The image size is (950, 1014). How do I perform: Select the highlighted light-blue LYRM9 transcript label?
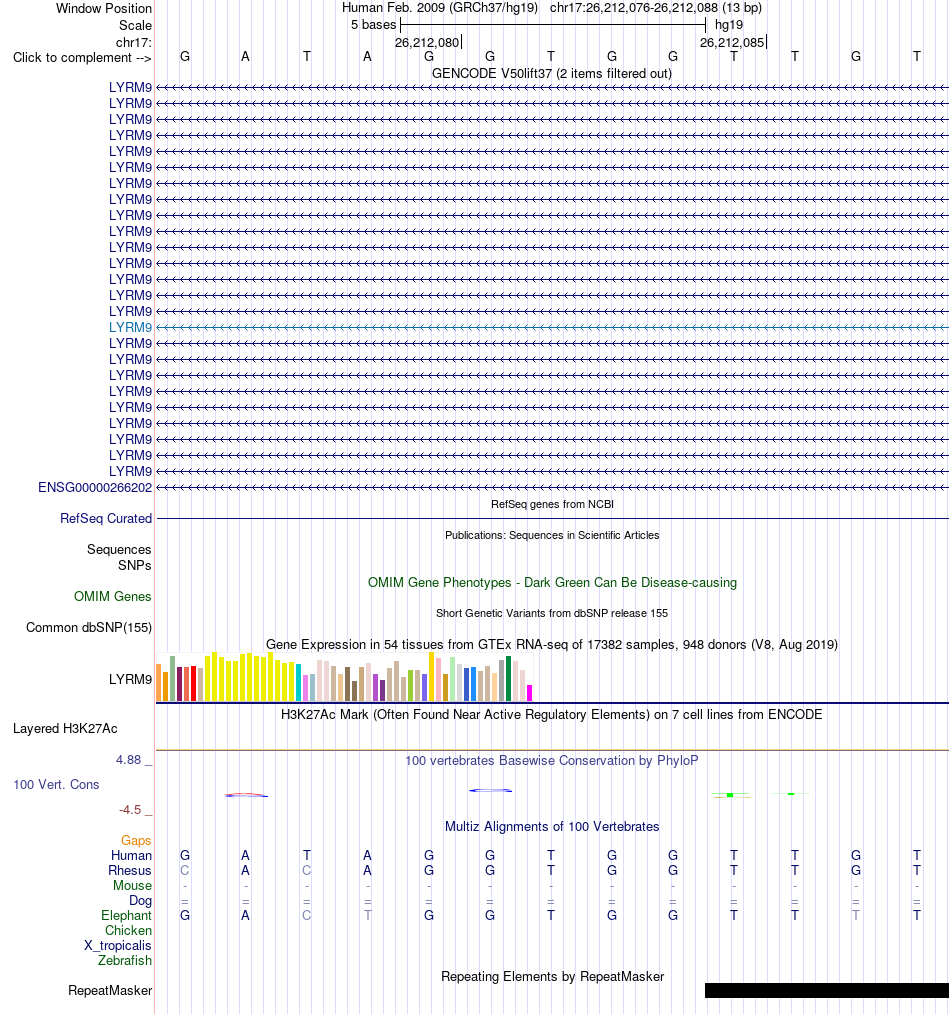[x=130, y=327]
